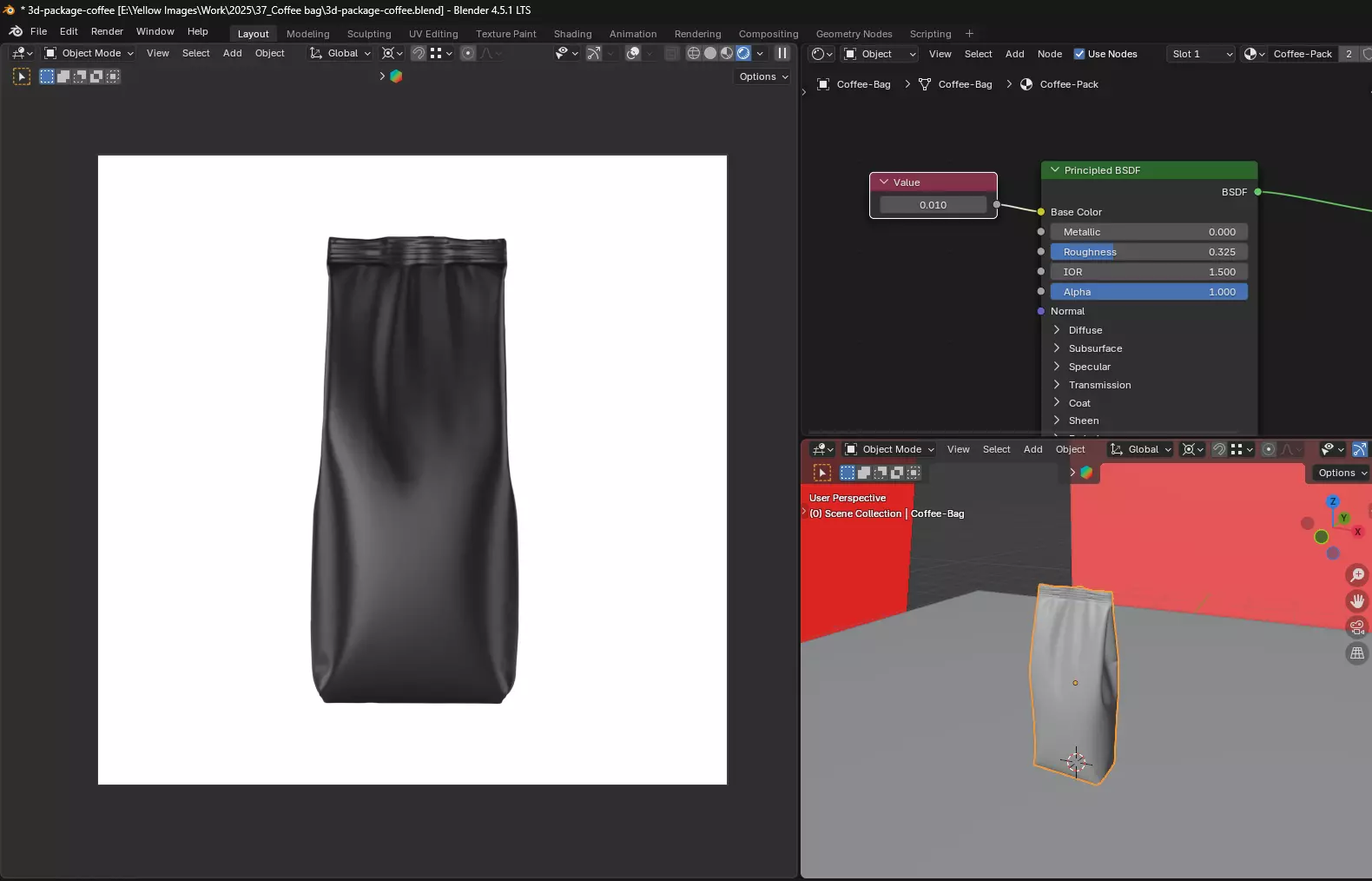Toggle the Use Nodes checkbox

tap(1079, 54)
